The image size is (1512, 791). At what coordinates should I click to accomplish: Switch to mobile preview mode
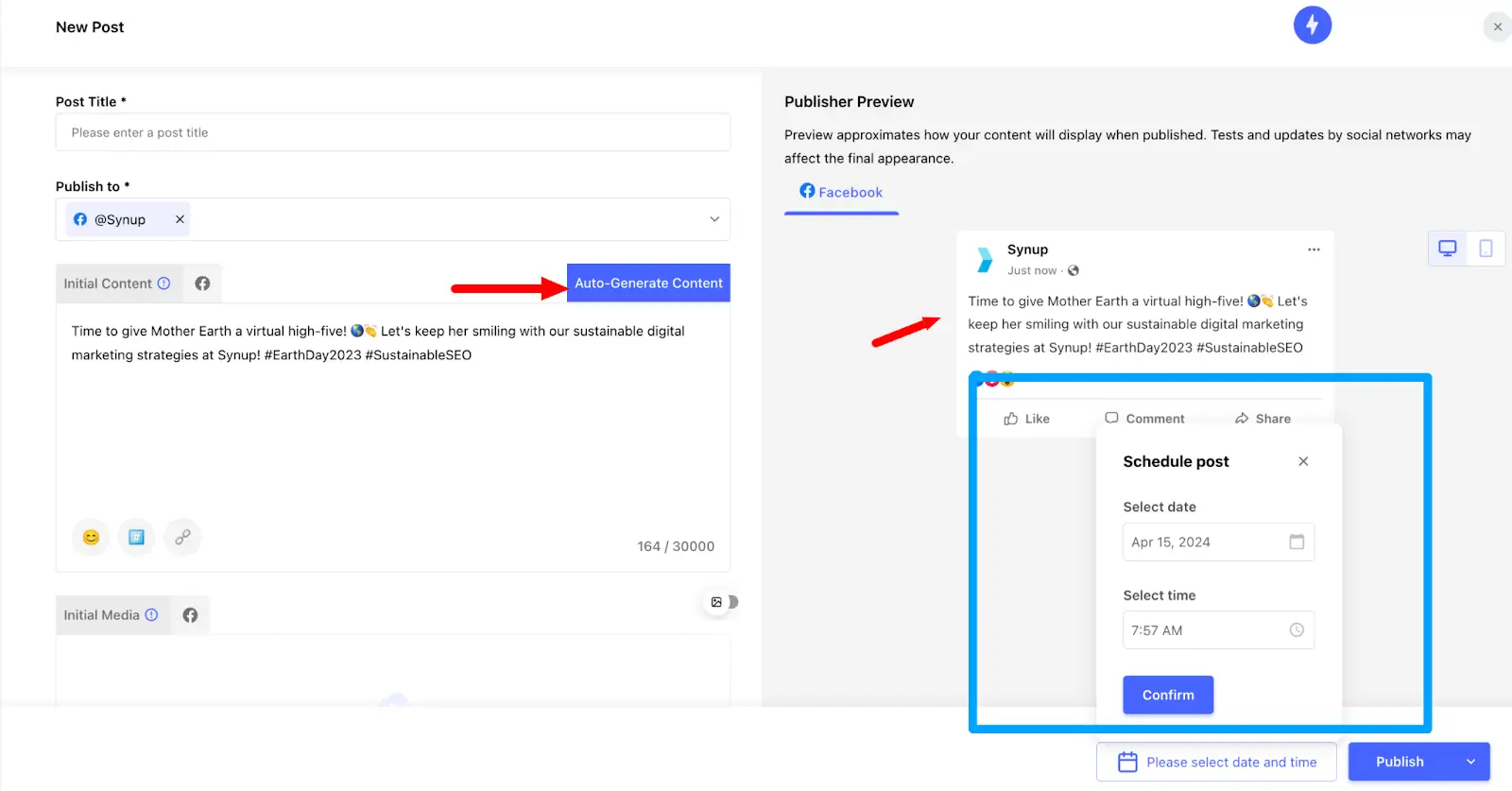[x=1486, y=249]
